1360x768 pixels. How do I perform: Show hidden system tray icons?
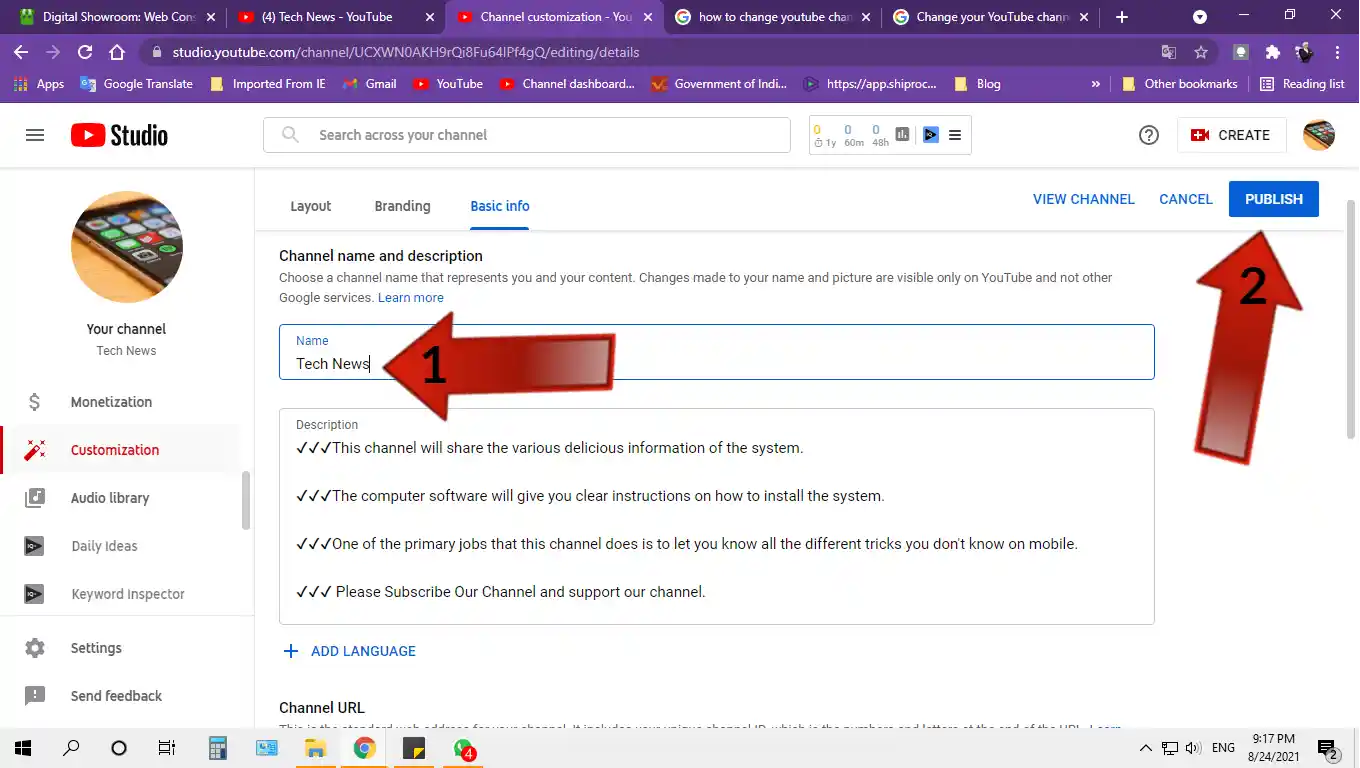click(x=1146, y=748)
